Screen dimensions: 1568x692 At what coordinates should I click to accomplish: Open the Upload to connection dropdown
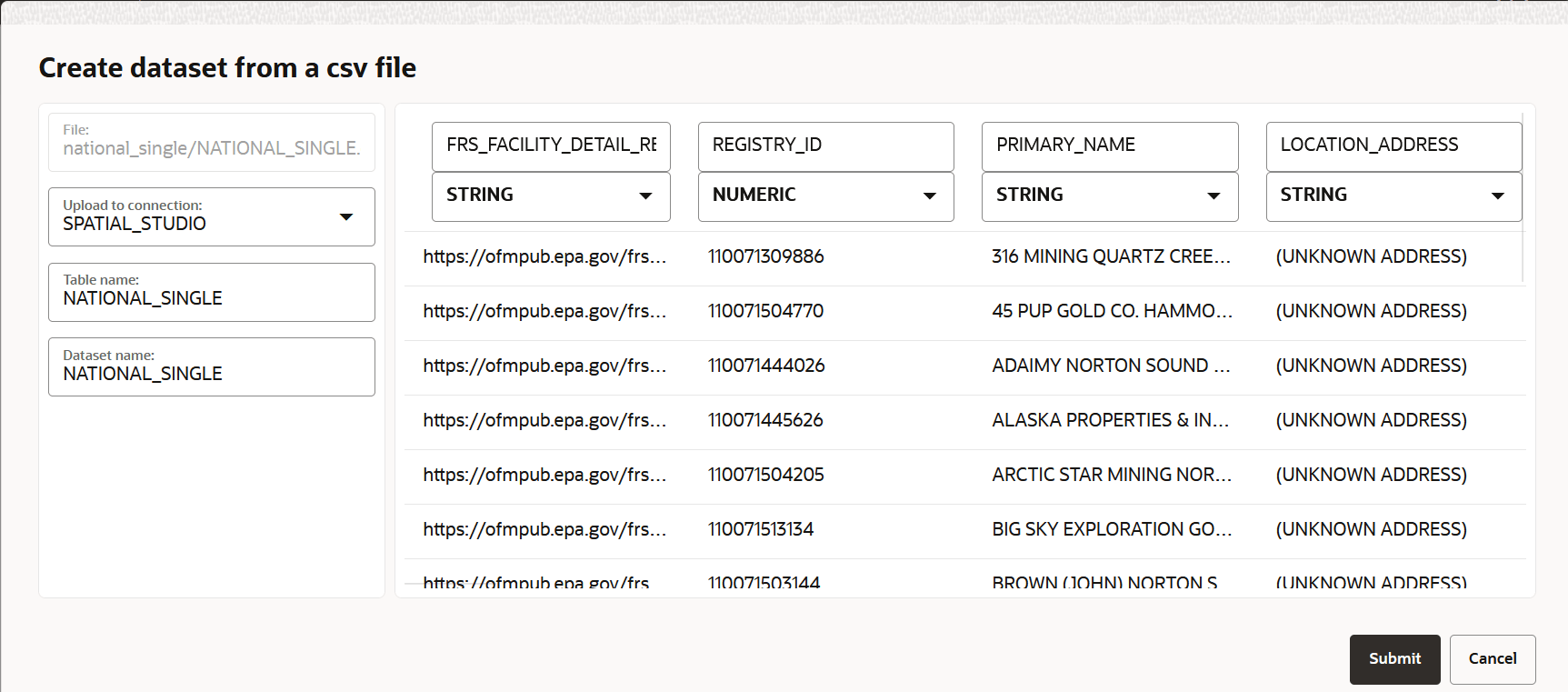point(212,216)
